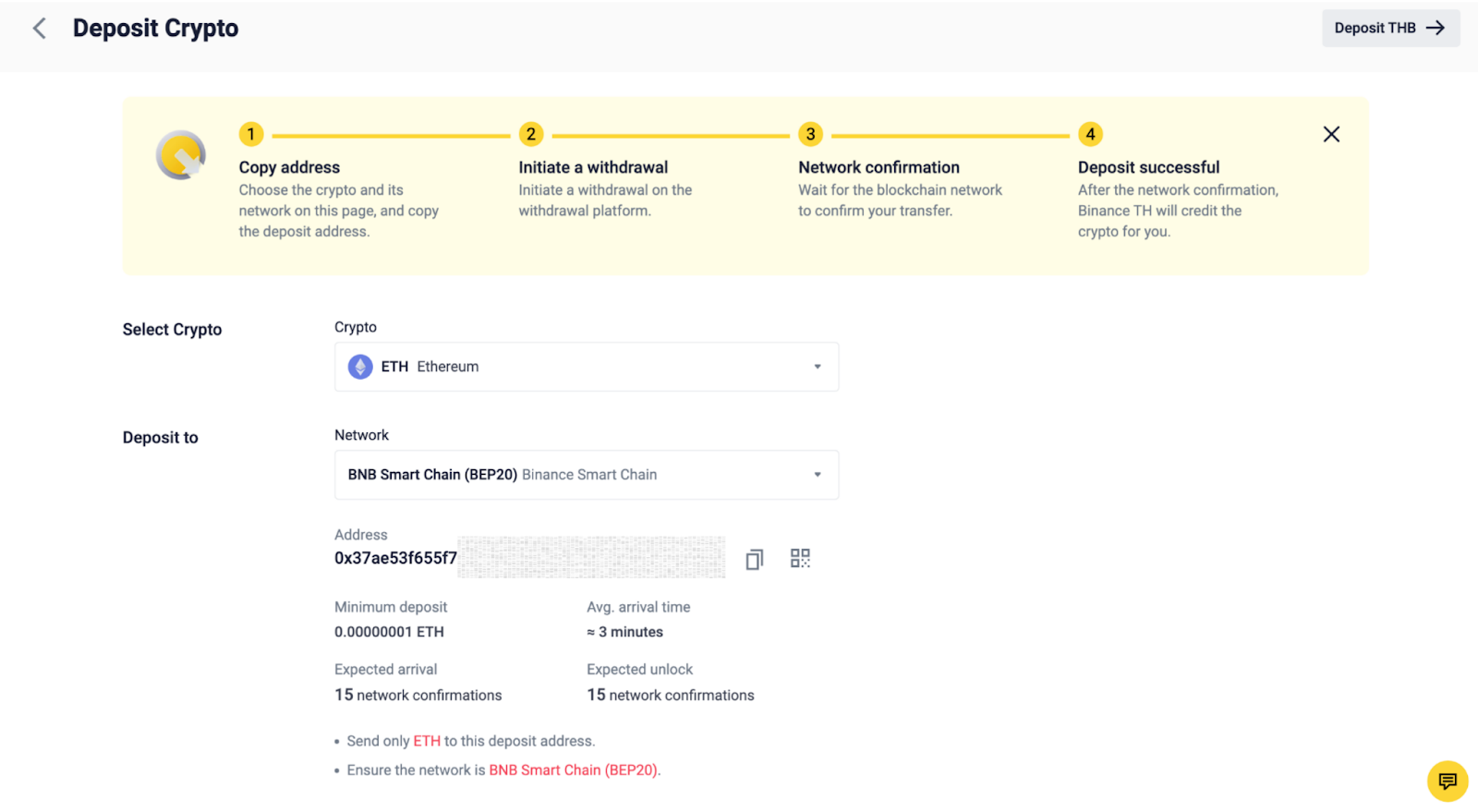Open the yellow chat support bubble

click(1447, 782)
